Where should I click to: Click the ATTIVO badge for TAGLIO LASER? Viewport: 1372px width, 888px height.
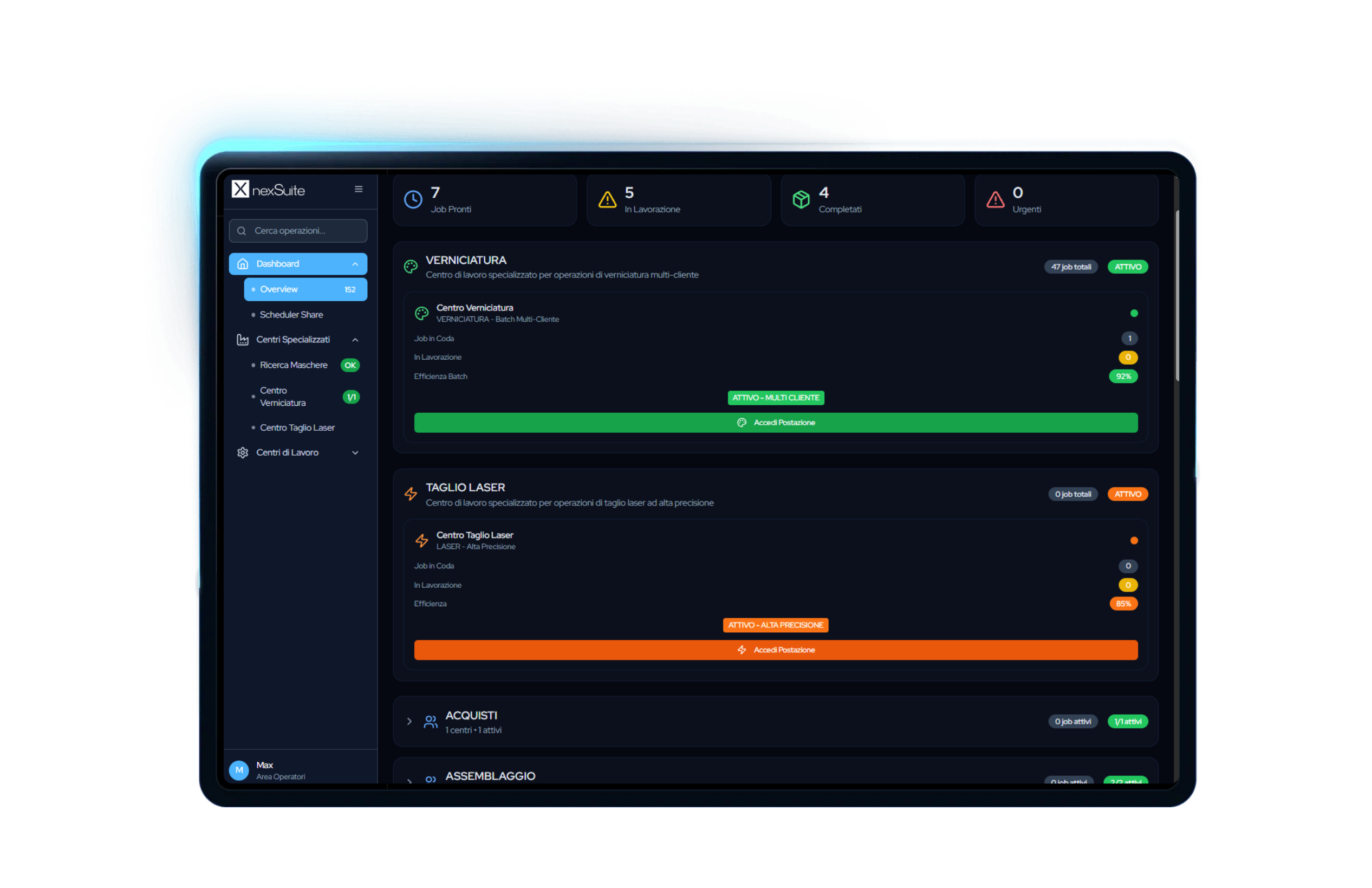pos(1128,494)
